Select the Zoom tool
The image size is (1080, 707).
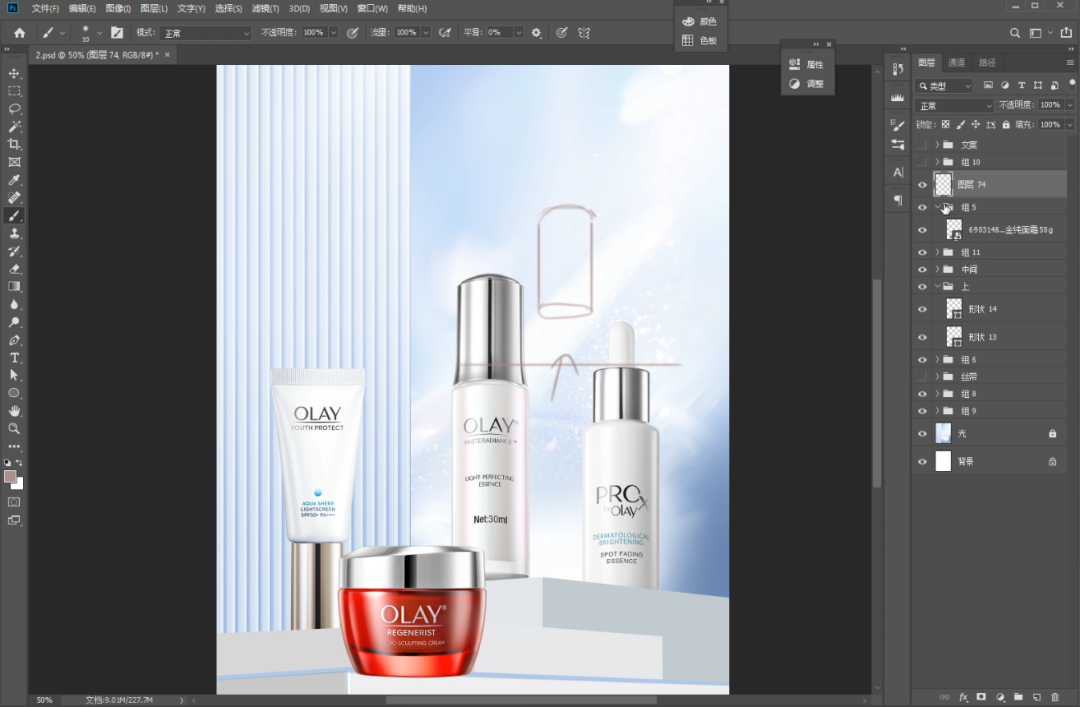click(x=14, y=429)
